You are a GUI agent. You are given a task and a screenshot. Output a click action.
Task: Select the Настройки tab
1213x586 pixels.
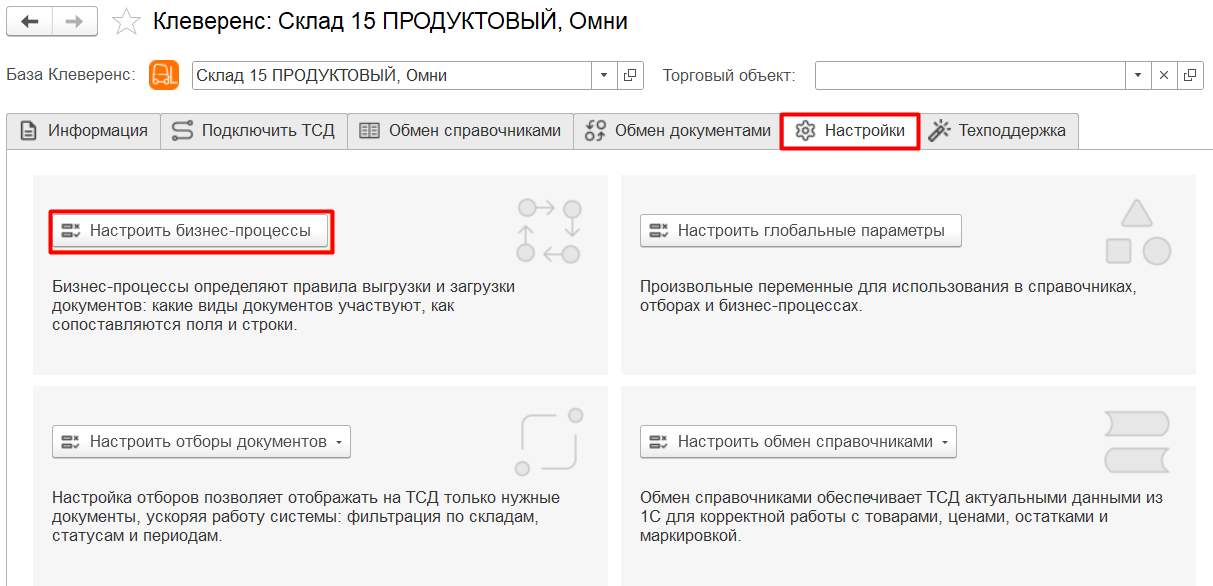(x=850, y=131)
